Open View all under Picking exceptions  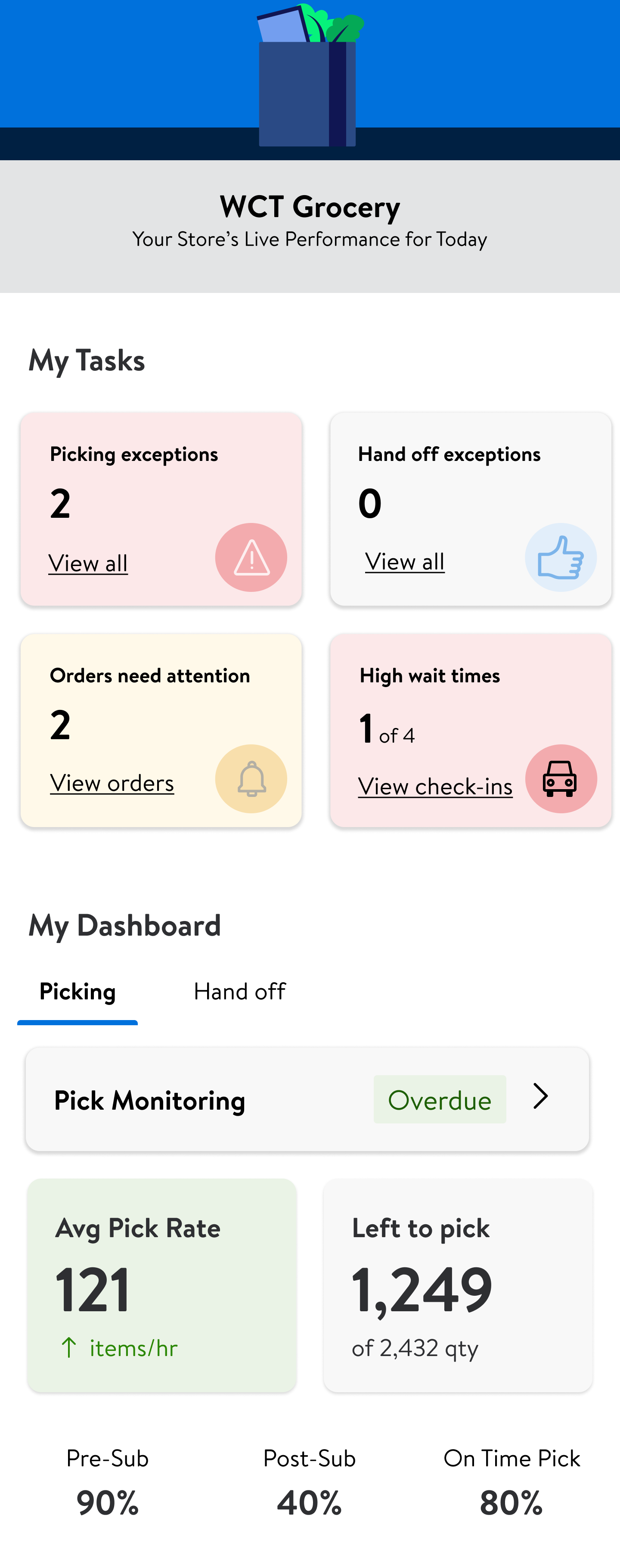pos(88,563)
